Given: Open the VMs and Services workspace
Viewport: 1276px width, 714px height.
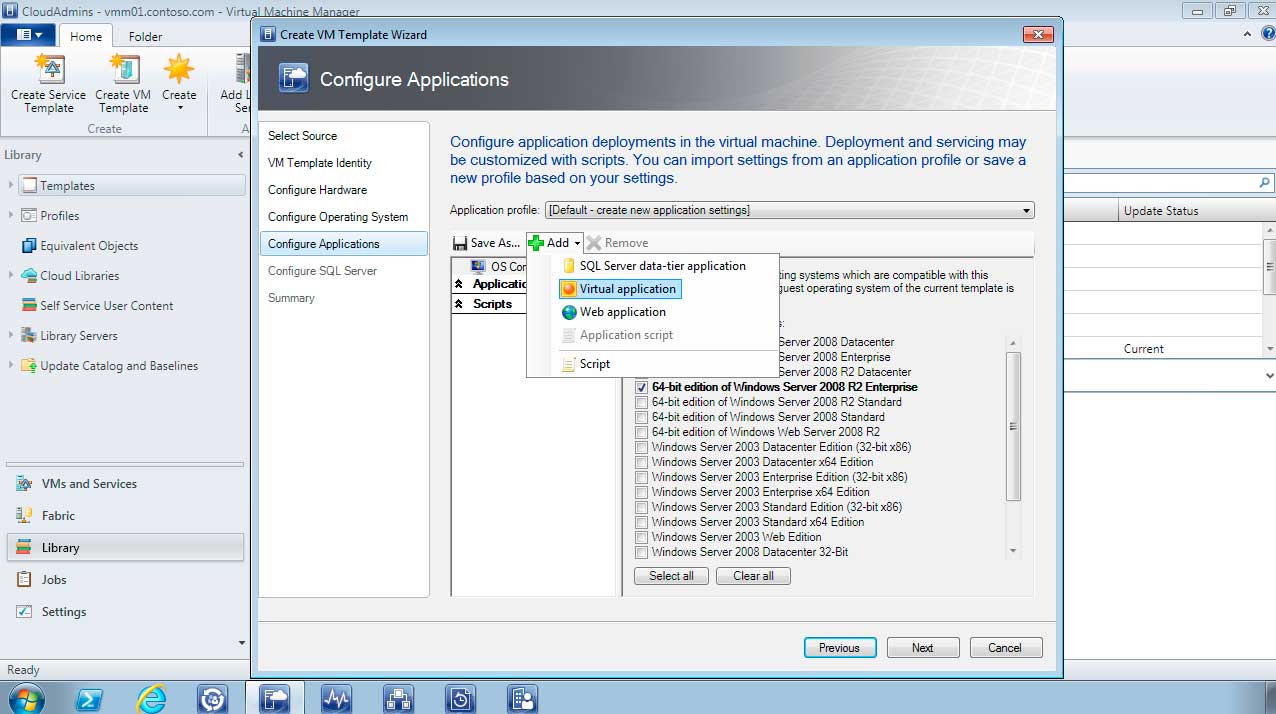Looking at the screenshot, I should pos(125,484).
